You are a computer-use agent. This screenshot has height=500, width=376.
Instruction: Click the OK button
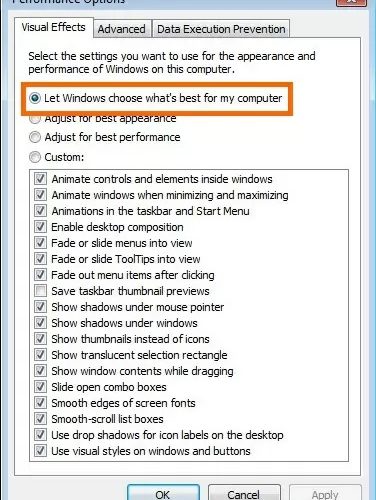[x=163, y=493]
